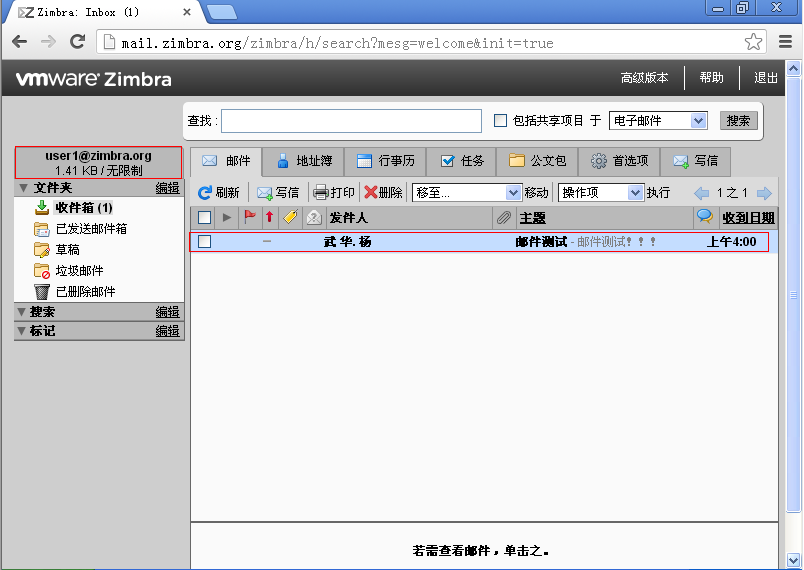Click 编辑 link beside 文件夹
Image resolution: width=804 pixels, height=570 pixels.
(168, 188)
